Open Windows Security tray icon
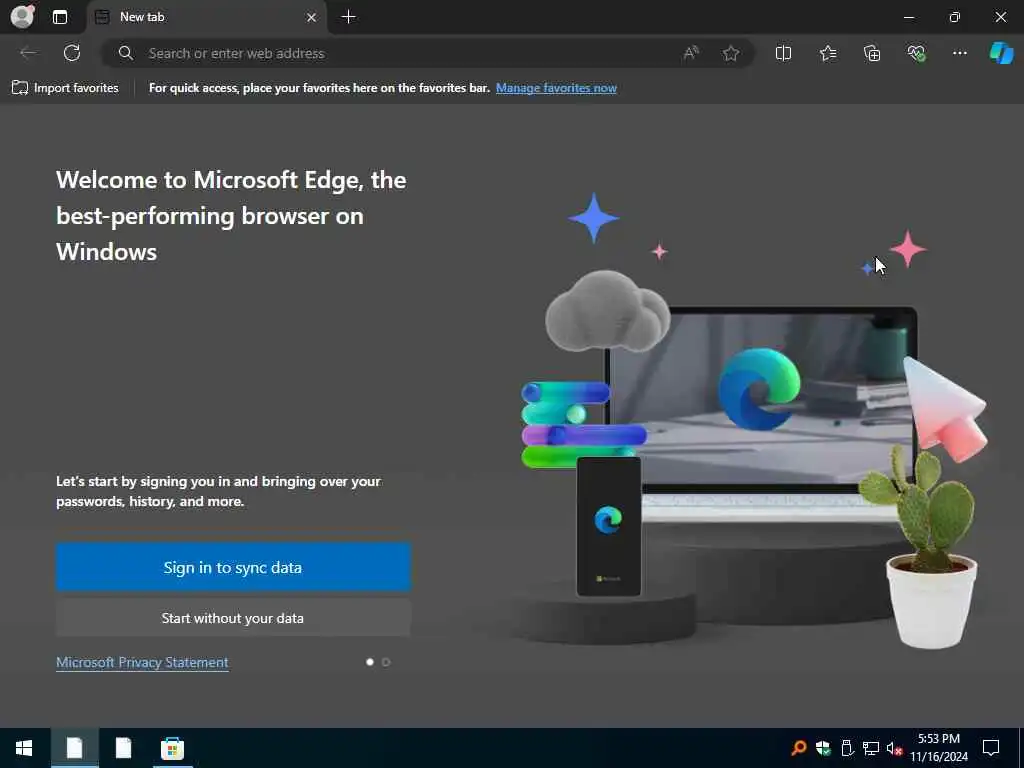The height and width of the screenshot is (768, 1024). [823, 748]
